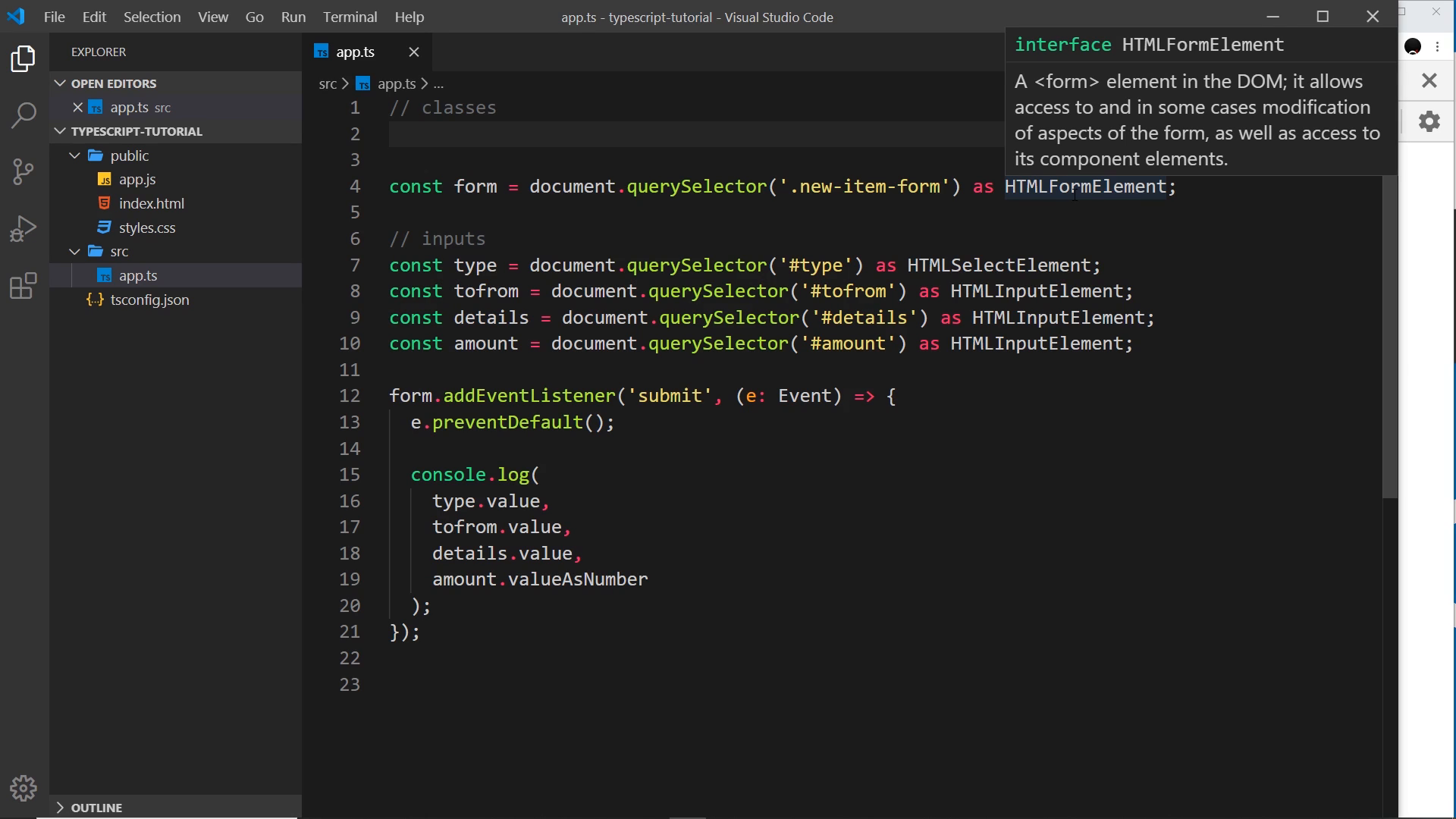The width and height of the screenshot is (1456, 819).
Task: Open the Selection menu
Action: [152, 17]
